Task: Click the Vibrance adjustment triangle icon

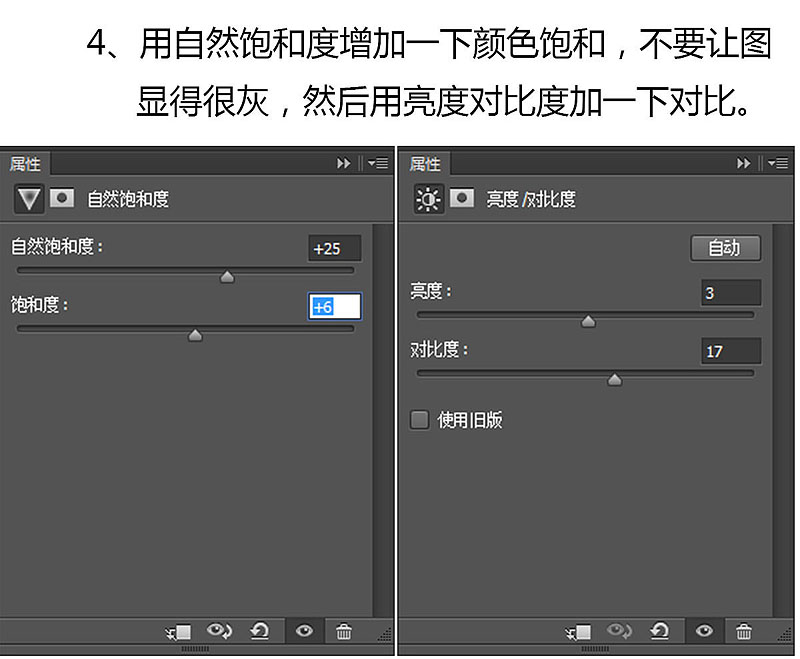Action: [x=29, y=198]
